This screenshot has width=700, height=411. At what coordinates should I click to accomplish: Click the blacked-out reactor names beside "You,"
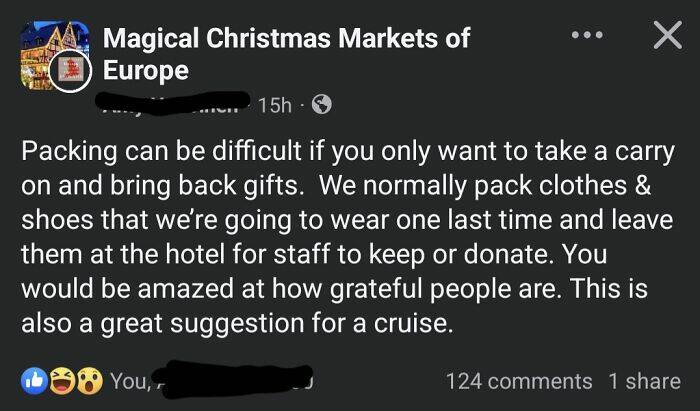tap(230, 379)
